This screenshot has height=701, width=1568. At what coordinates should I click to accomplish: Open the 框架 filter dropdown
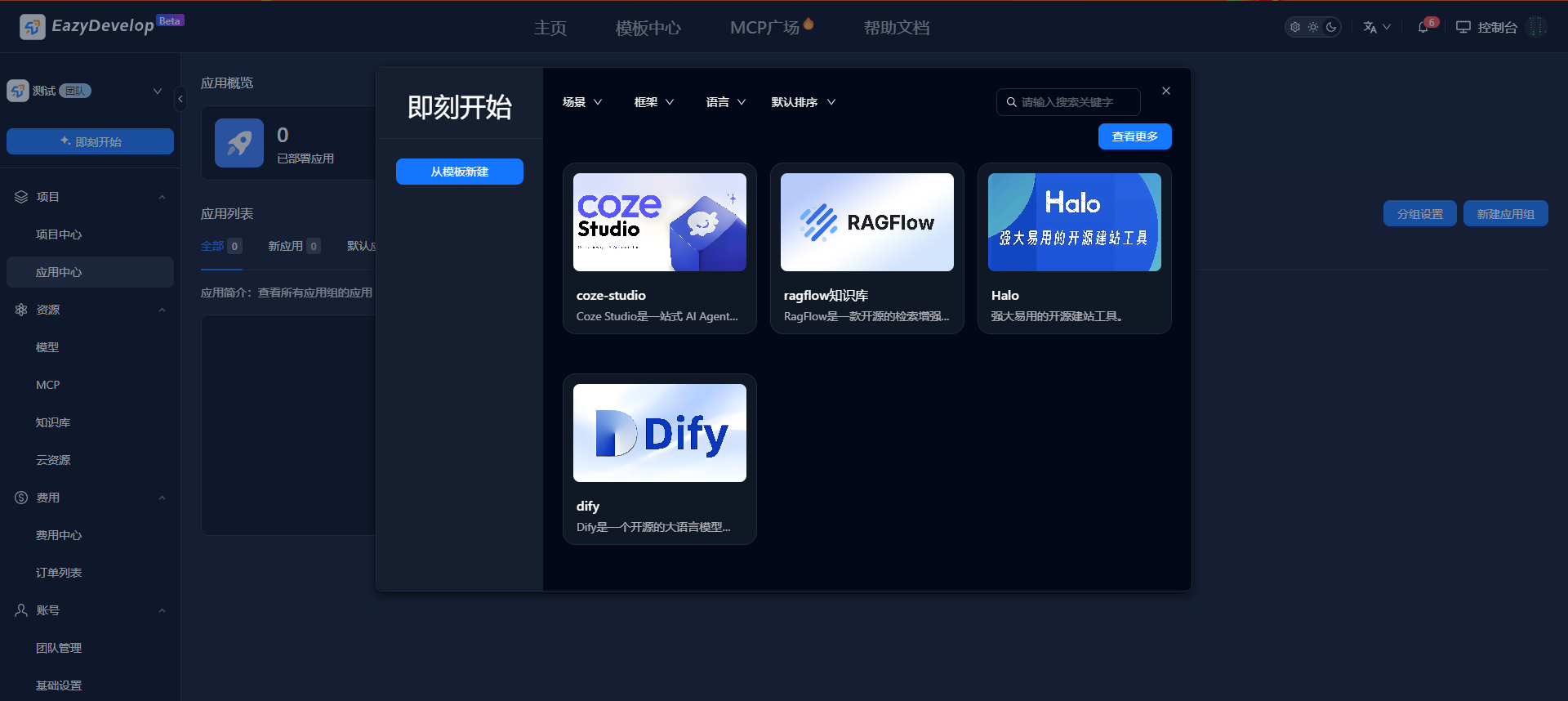(x=654, y=102)
